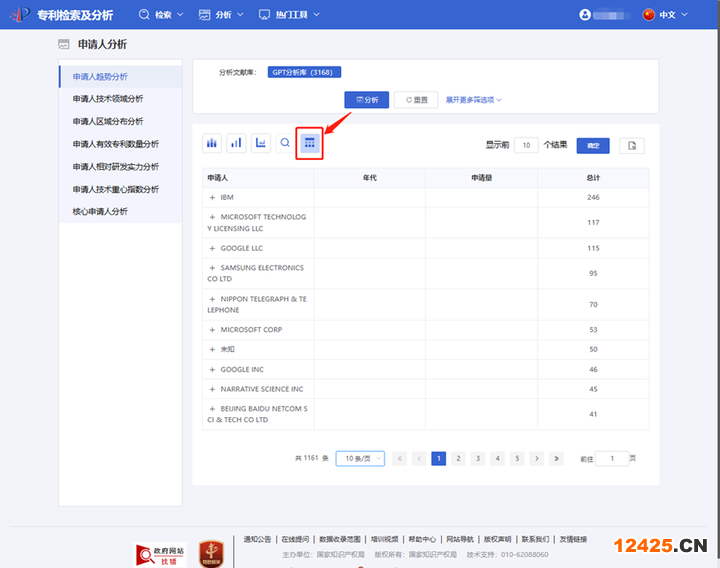The width and height of the screenshot is (720, 568).
Task: Go to page 3 in pagination
Action: (477, 458)
